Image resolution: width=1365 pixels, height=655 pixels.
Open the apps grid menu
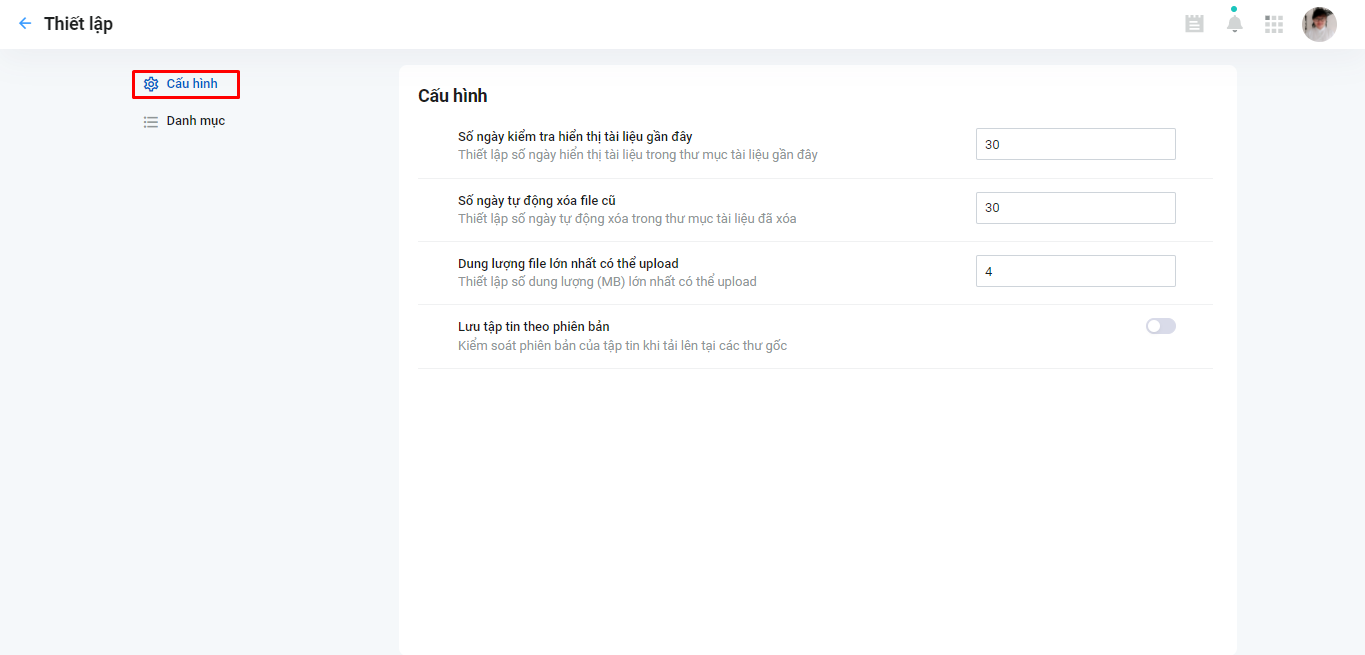[1274, 24]
